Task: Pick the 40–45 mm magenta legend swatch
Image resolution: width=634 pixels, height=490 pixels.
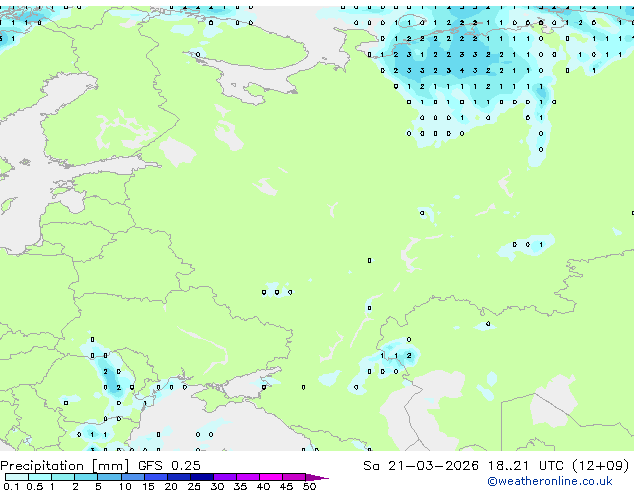Action: (271, 477)
